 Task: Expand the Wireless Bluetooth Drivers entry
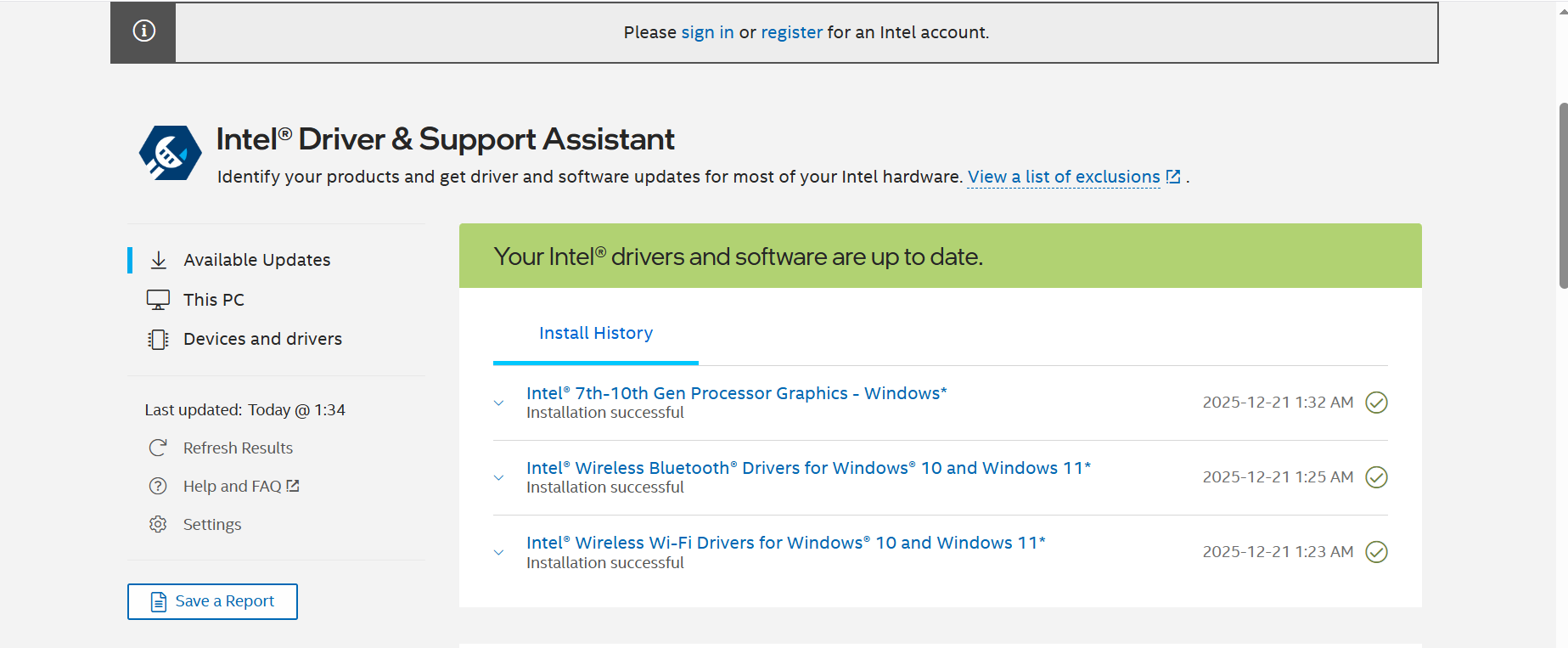click(x=499, y=478)
